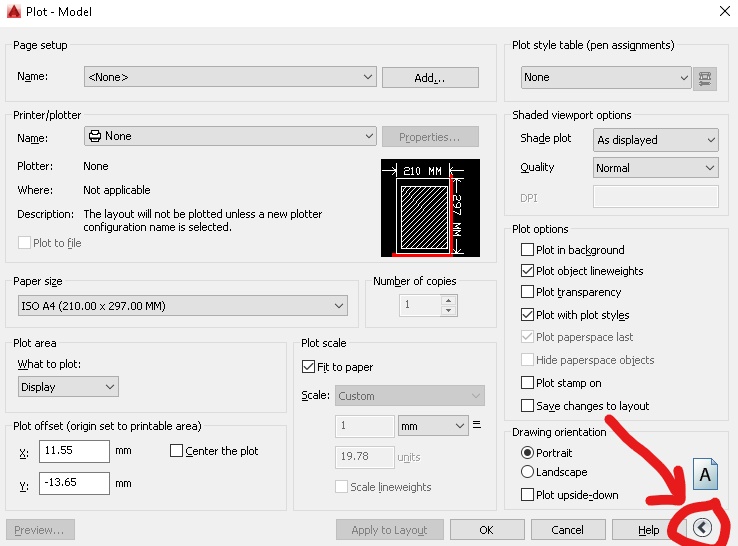Click the plot style table editor icon
This screenshot has width=738, height=546.
(706, 77)
